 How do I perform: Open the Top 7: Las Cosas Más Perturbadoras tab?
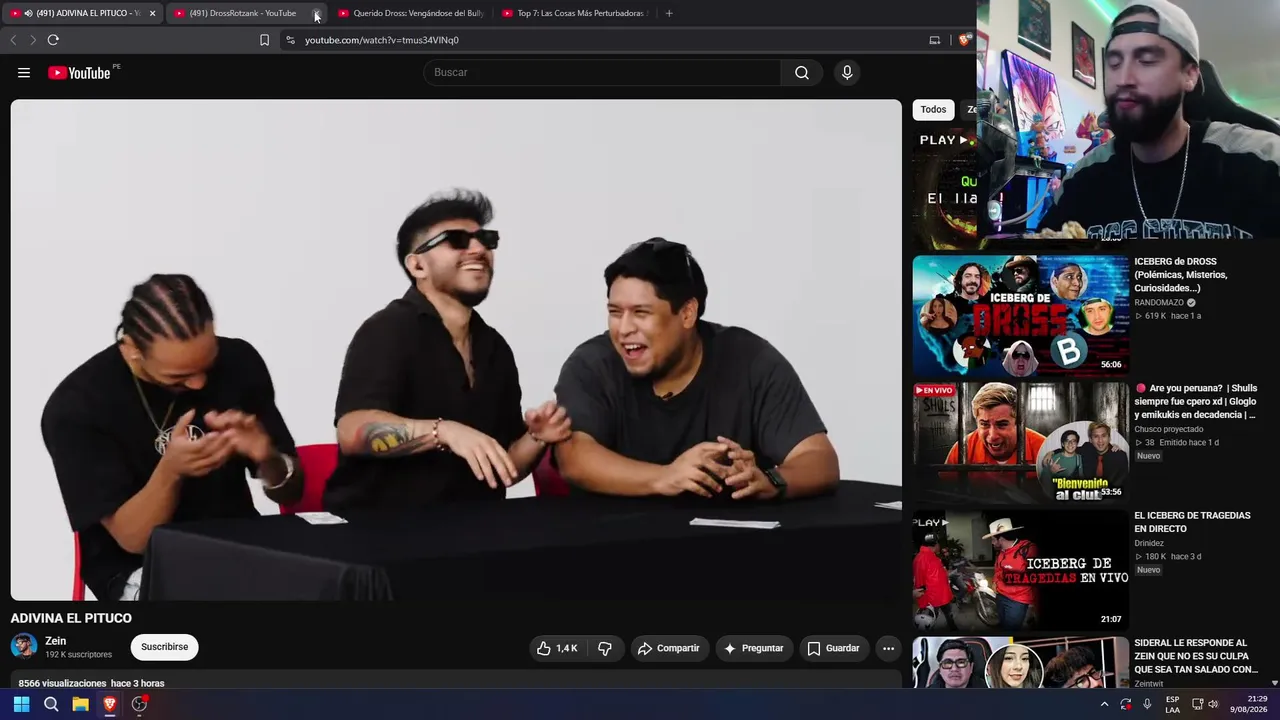[575, 13]
